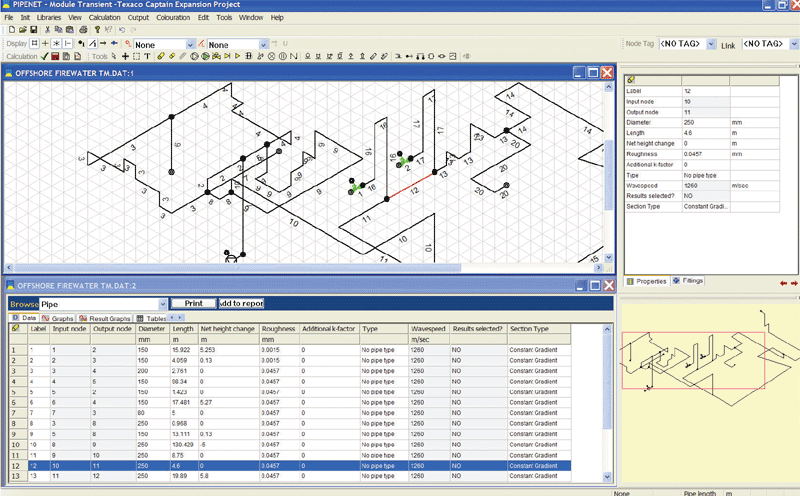Click the Cut scissors icon
Viewport: 800px width, 496px height.
click(47, 30)
